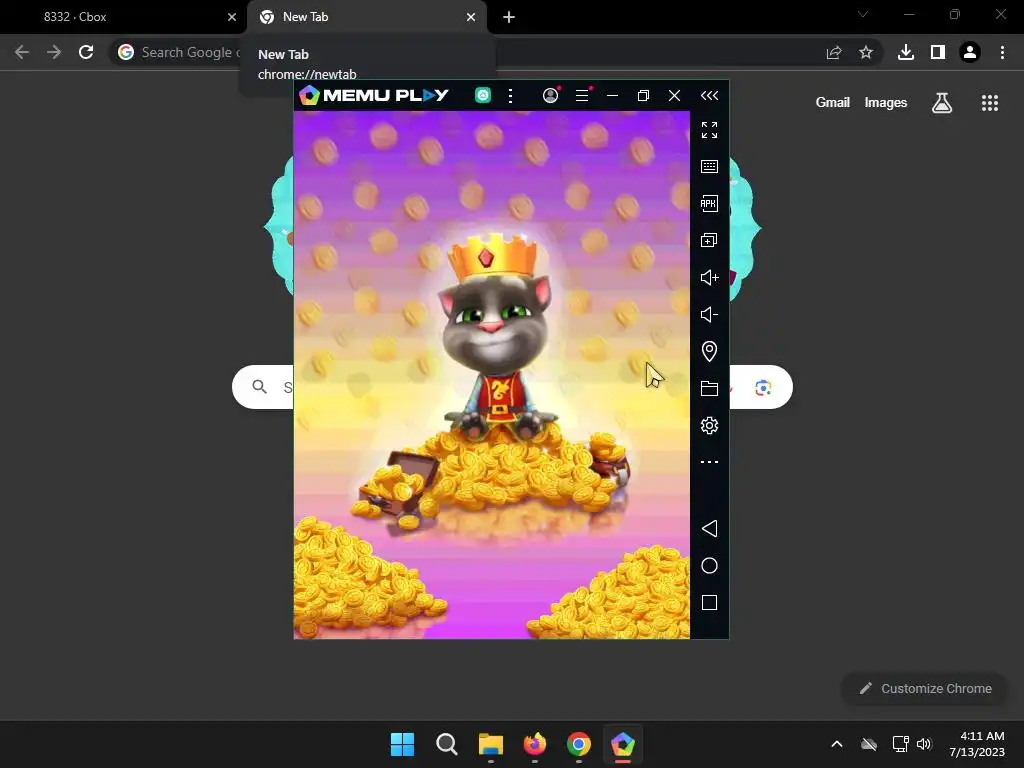Viewport: 1024px width, 768px height.
Task: Open the taskbar network status icon
Action: [x=901, y=744]
